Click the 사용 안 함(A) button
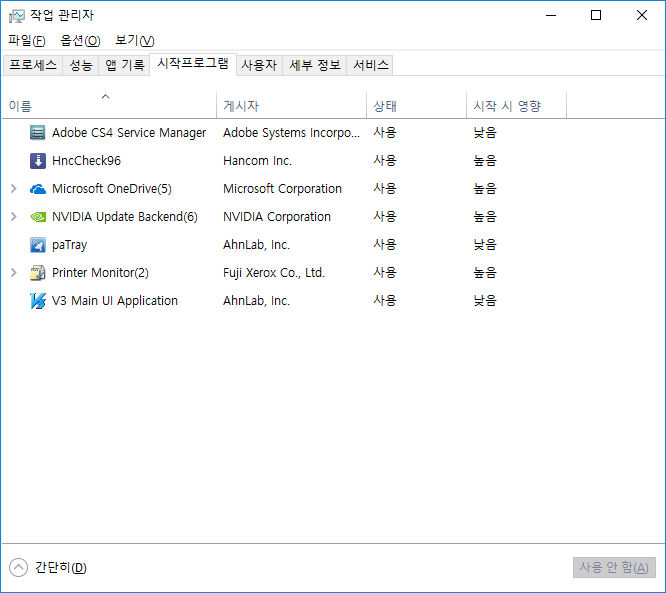 [614, 568]
